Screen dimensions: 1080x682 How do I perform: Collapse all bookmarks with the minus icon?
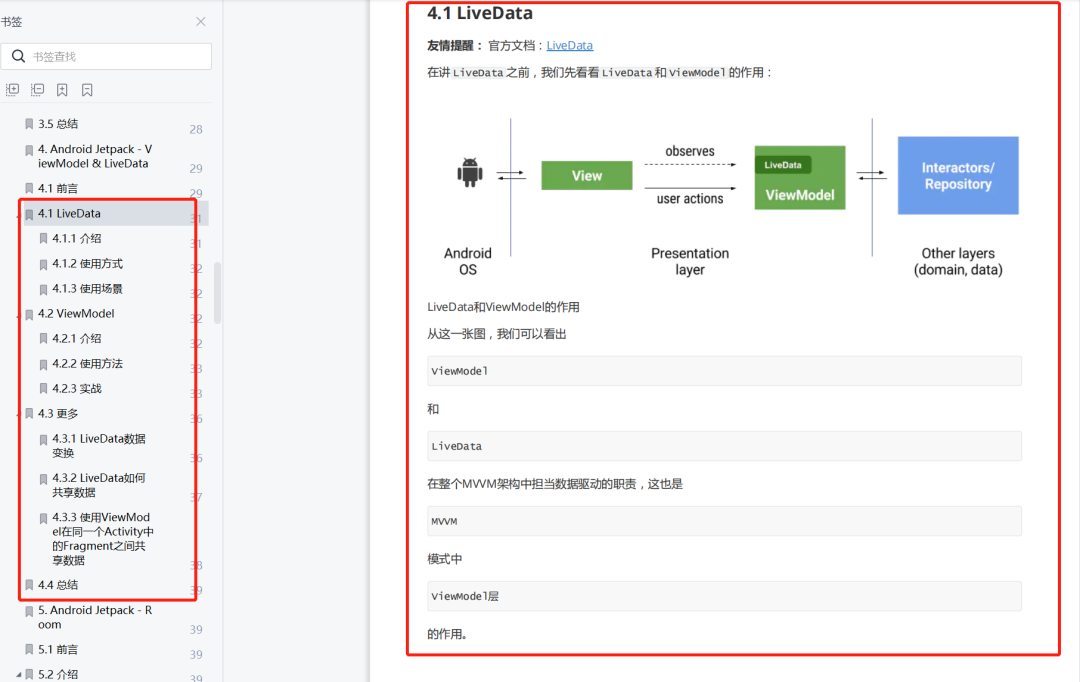coord(37,90)
